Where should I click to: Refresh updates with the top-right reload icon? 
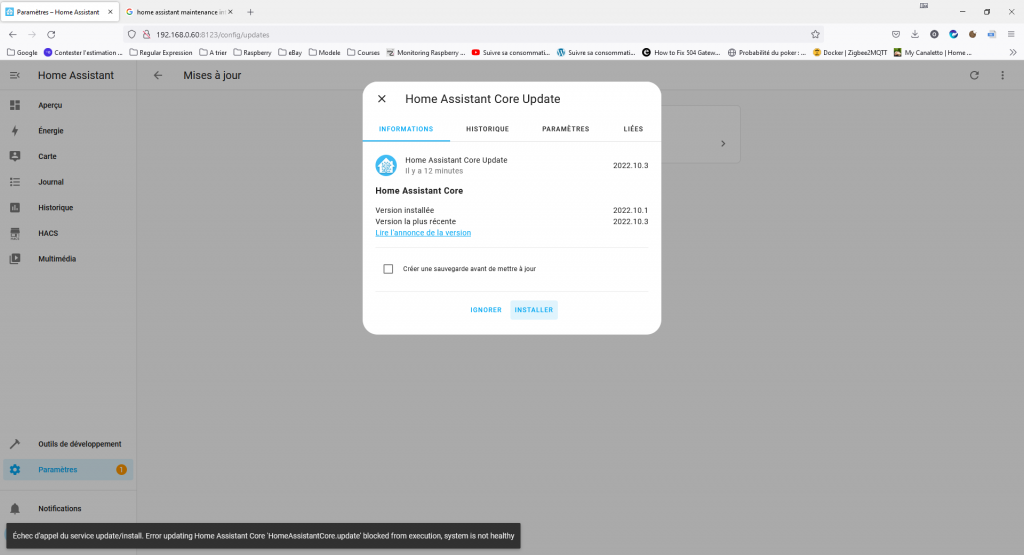tap(974, 75)
